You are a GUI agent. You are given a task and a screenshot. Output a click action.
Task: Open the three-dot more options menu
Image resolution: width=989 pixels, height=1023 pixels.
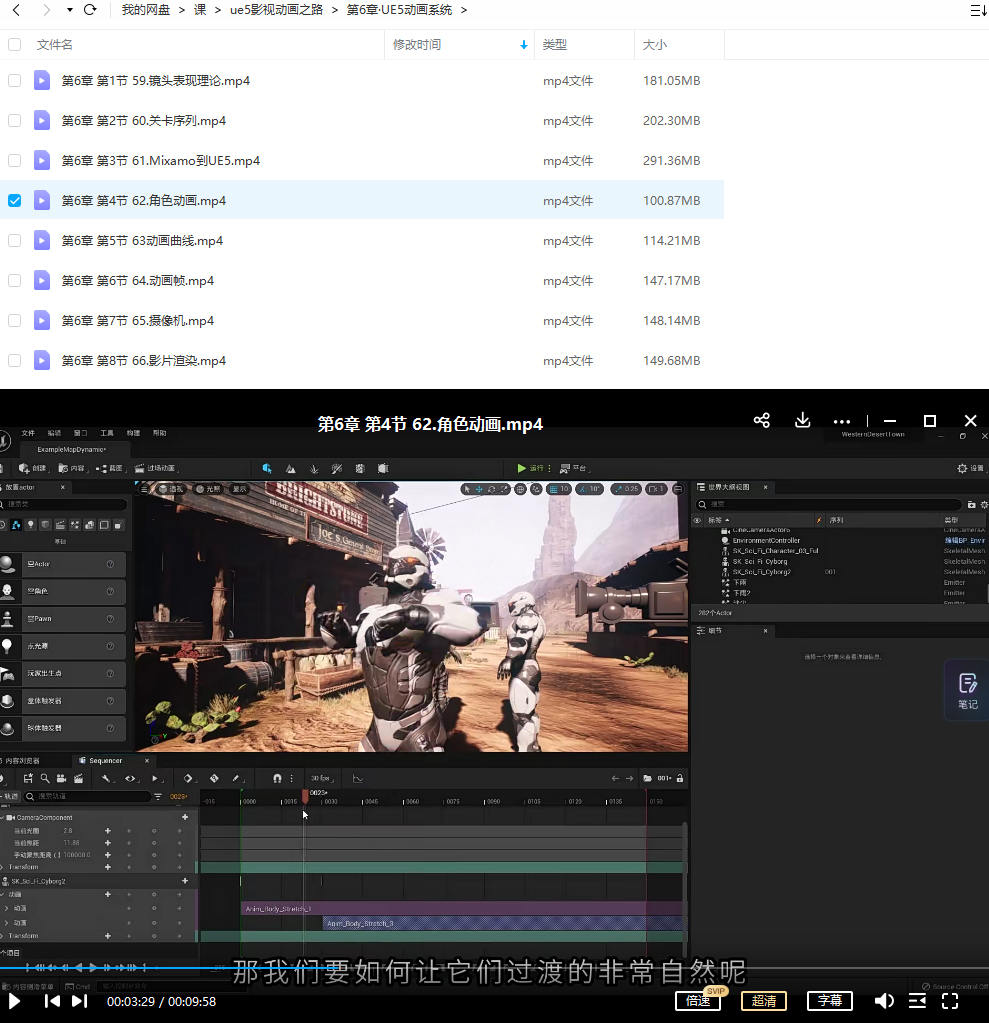(842, 422)
